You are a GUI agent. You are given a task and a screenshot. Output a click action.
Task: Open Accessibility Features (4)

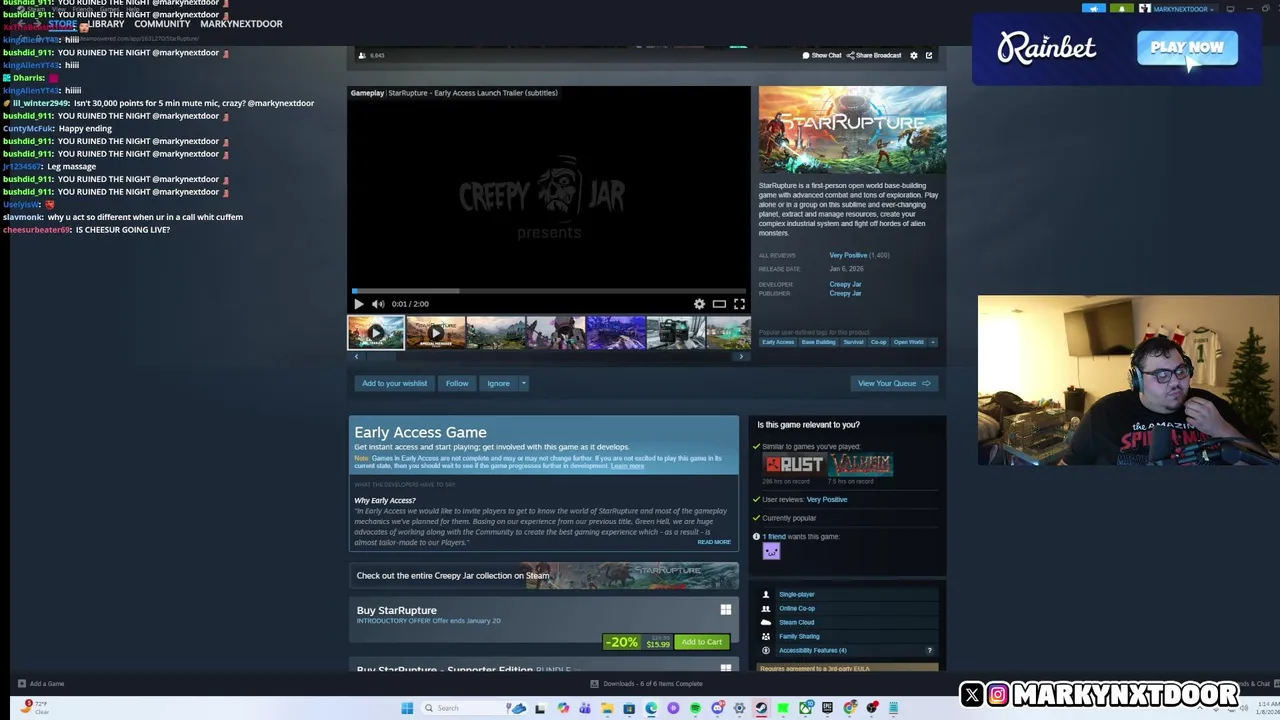coord(812,650)
